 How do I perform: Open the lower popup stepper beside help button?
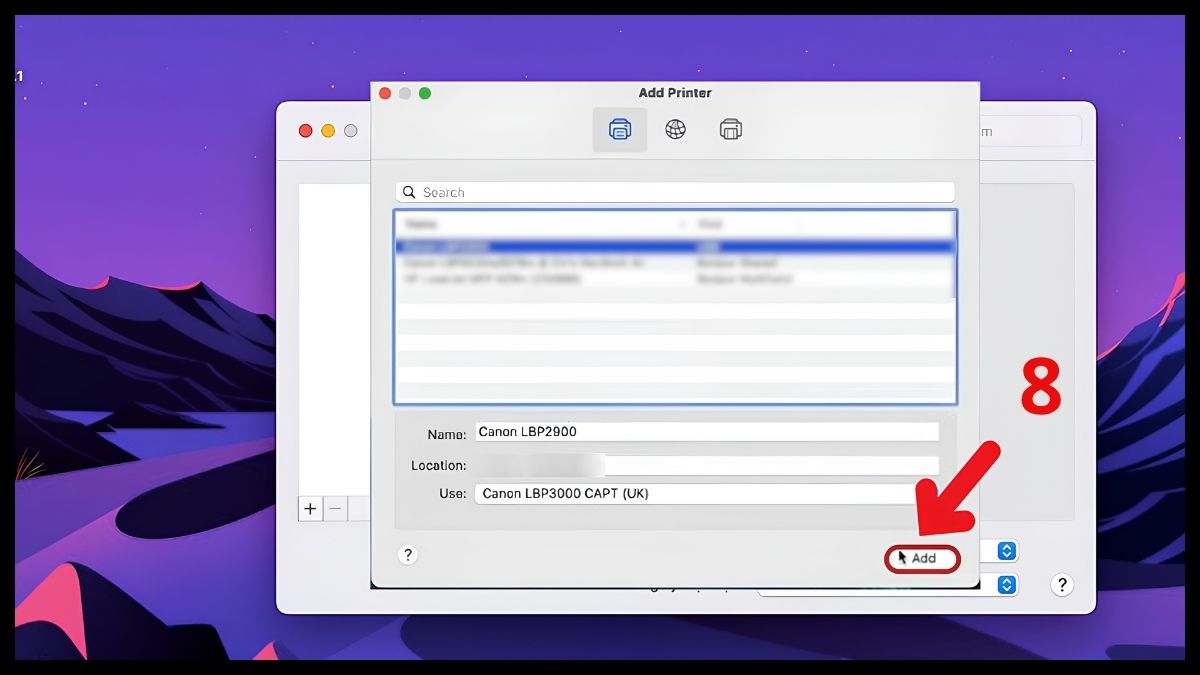tap(1008, 585)
